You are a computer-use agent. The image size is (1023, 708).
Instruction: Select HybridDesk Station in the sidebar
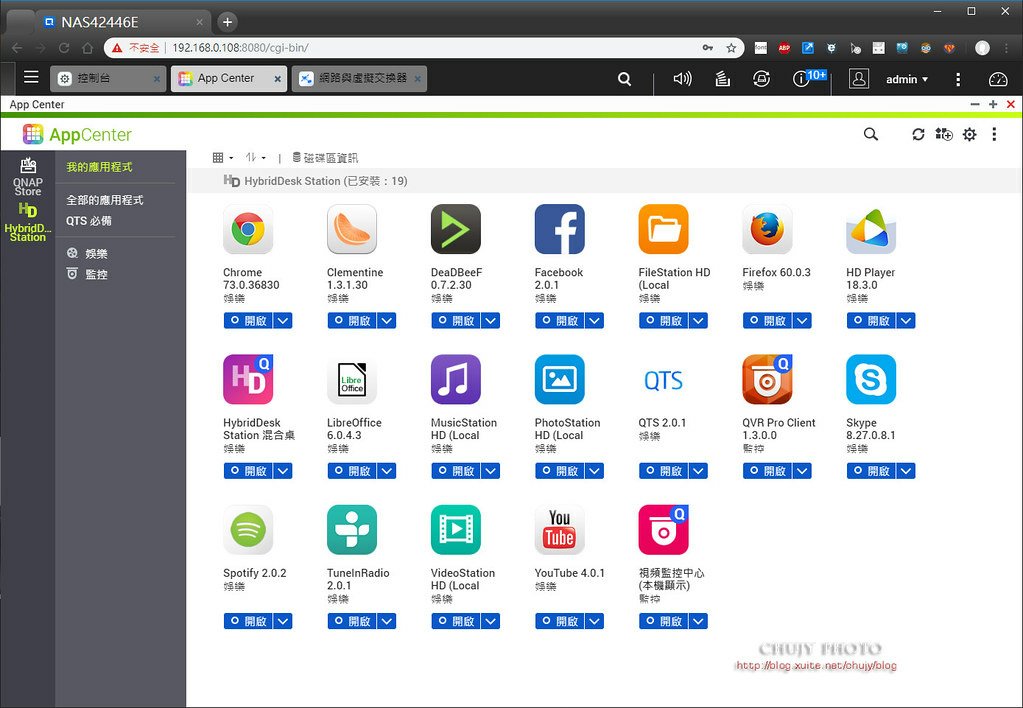point(27,223)
